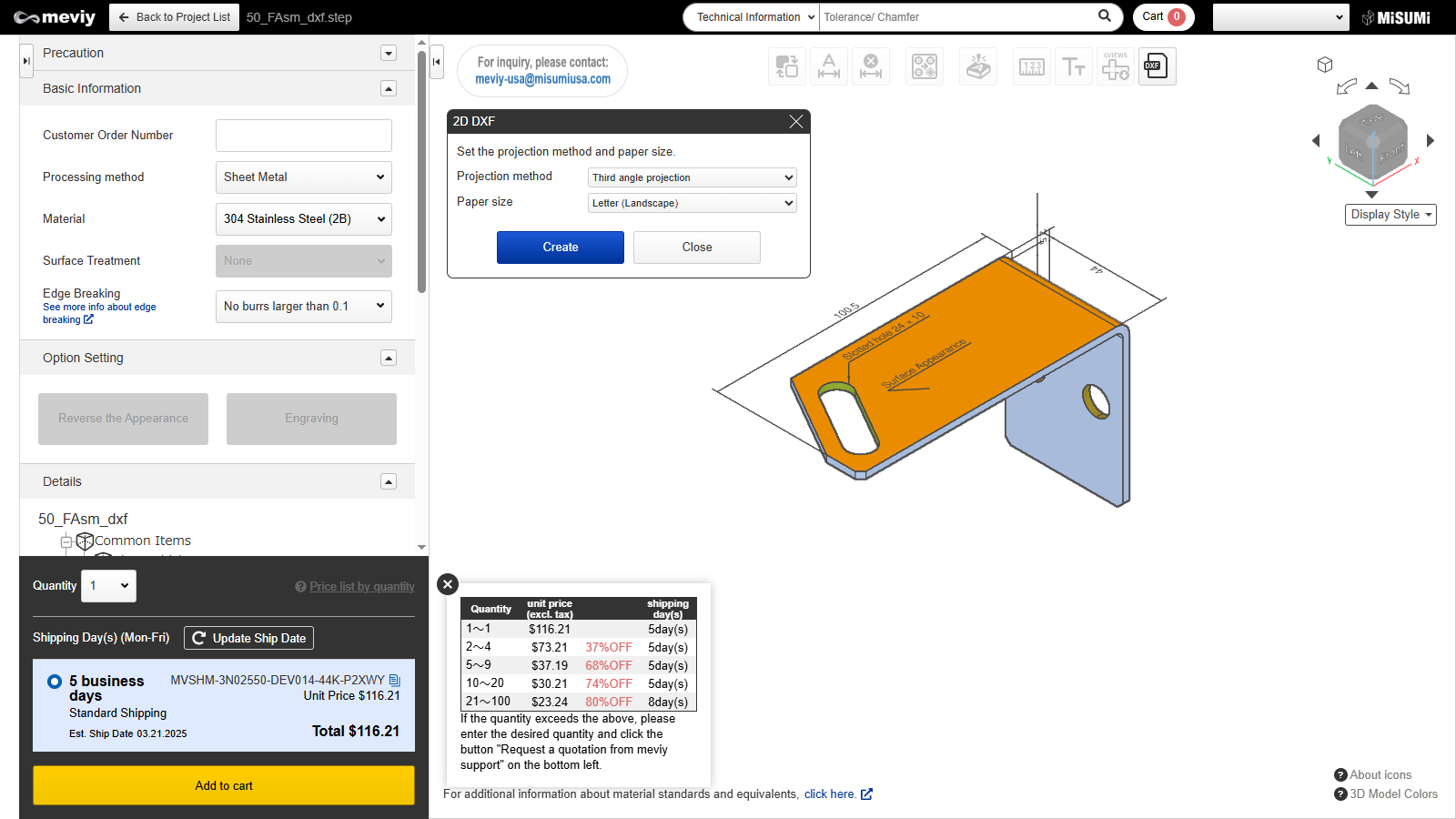Collapse the Option Setting section
This screenshot has height=819, width=1456.
click(x=389, y=358)
